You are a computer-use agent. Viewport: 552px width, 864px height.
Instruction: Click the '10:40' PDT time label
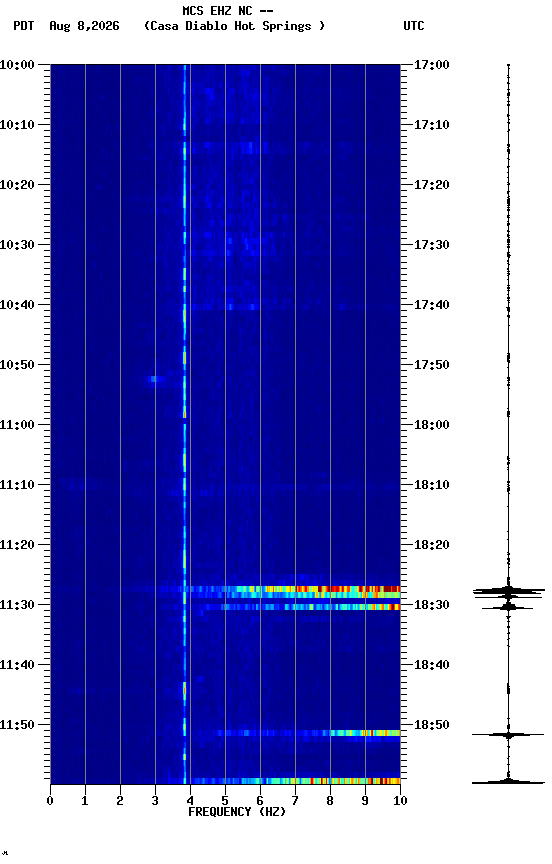tap(17, 305)
